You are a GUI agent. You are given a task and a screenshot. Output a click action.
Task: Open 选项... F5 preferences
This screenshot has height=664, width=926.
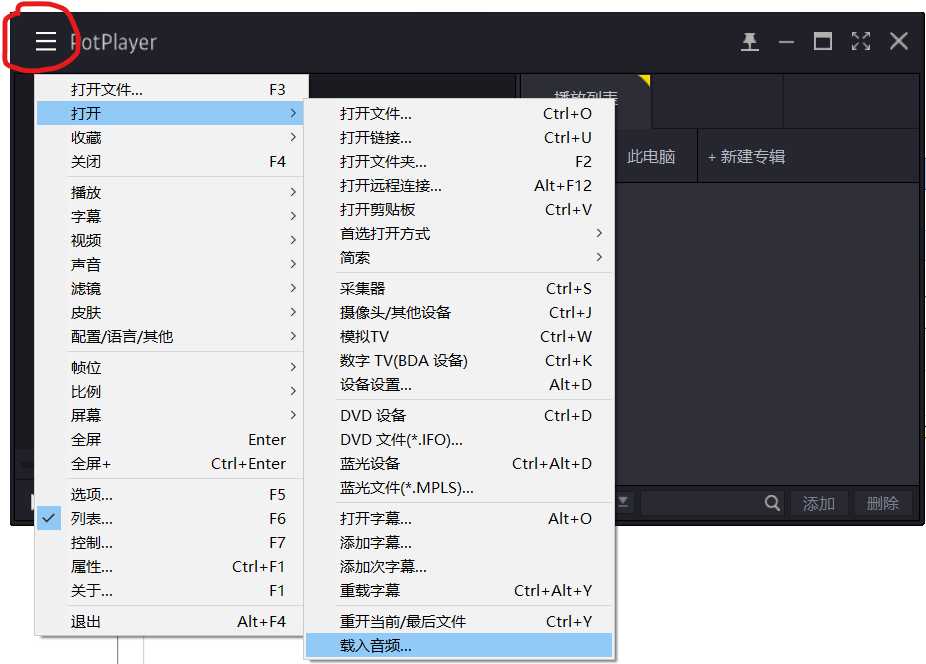[x=170, y=494]
